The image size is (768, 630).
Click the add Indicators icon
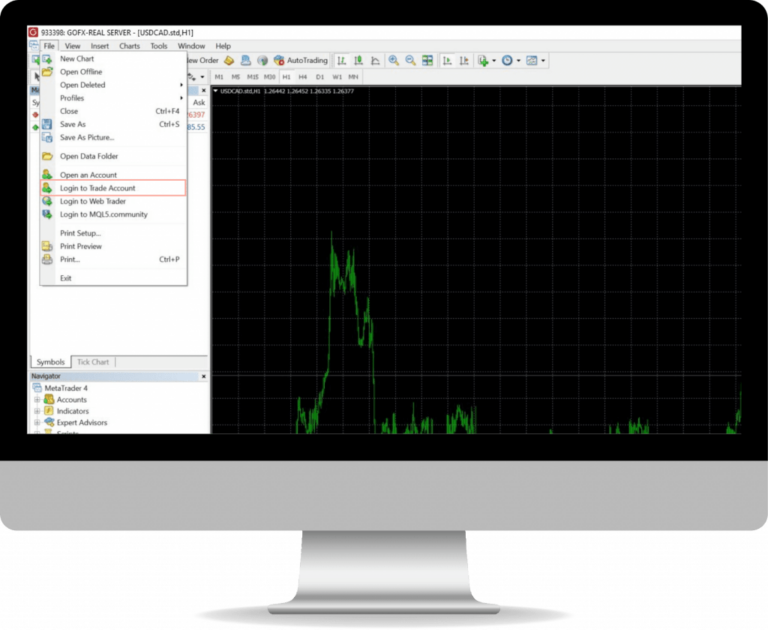pos(483,60)
